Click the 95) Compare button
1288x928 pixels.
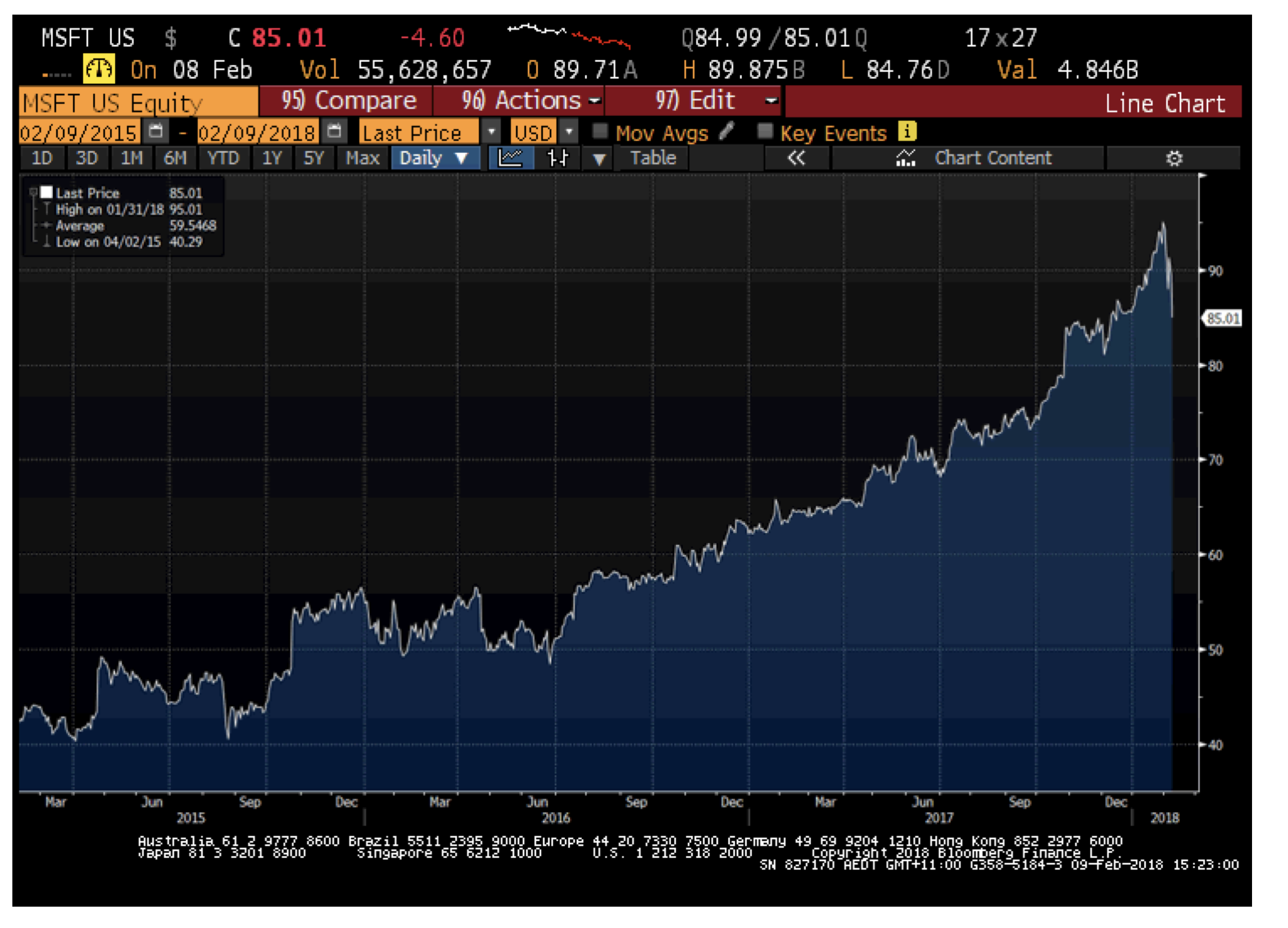point(346,101)
